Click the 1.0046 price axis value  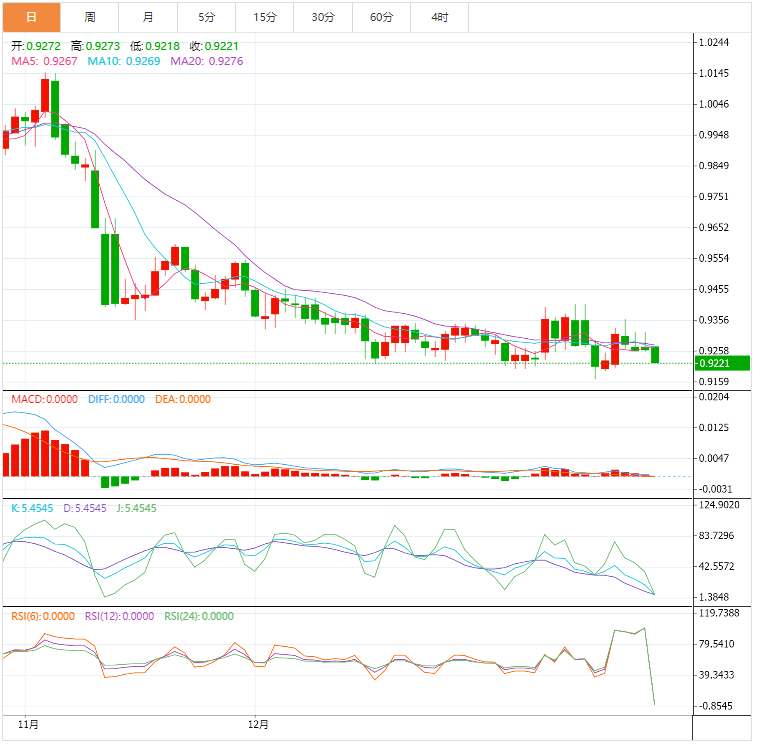pos(715,104)
